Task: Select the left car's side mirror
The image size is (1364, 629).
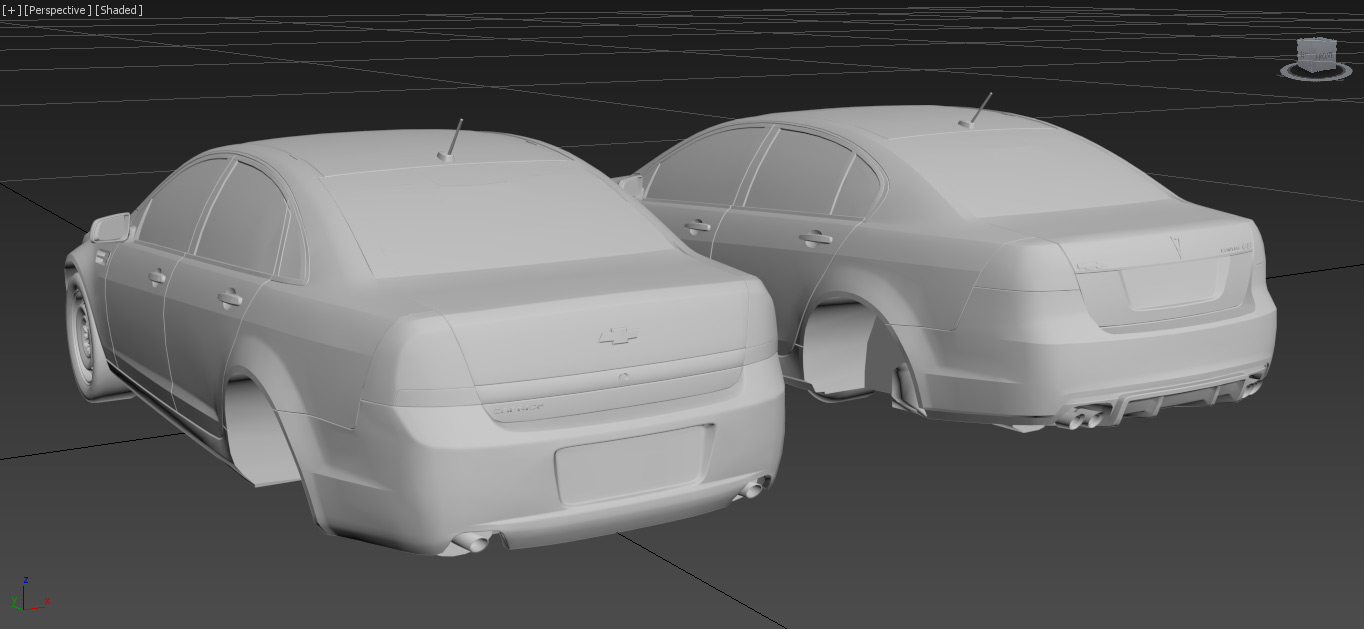Action: pos(110,228)
